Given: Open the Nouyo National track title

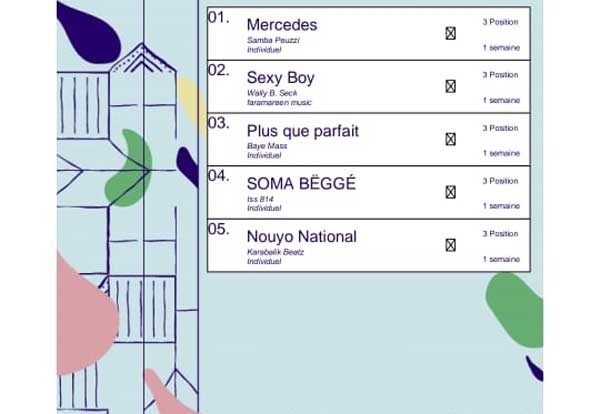Looking at the screenshot, I should point(302,236).
